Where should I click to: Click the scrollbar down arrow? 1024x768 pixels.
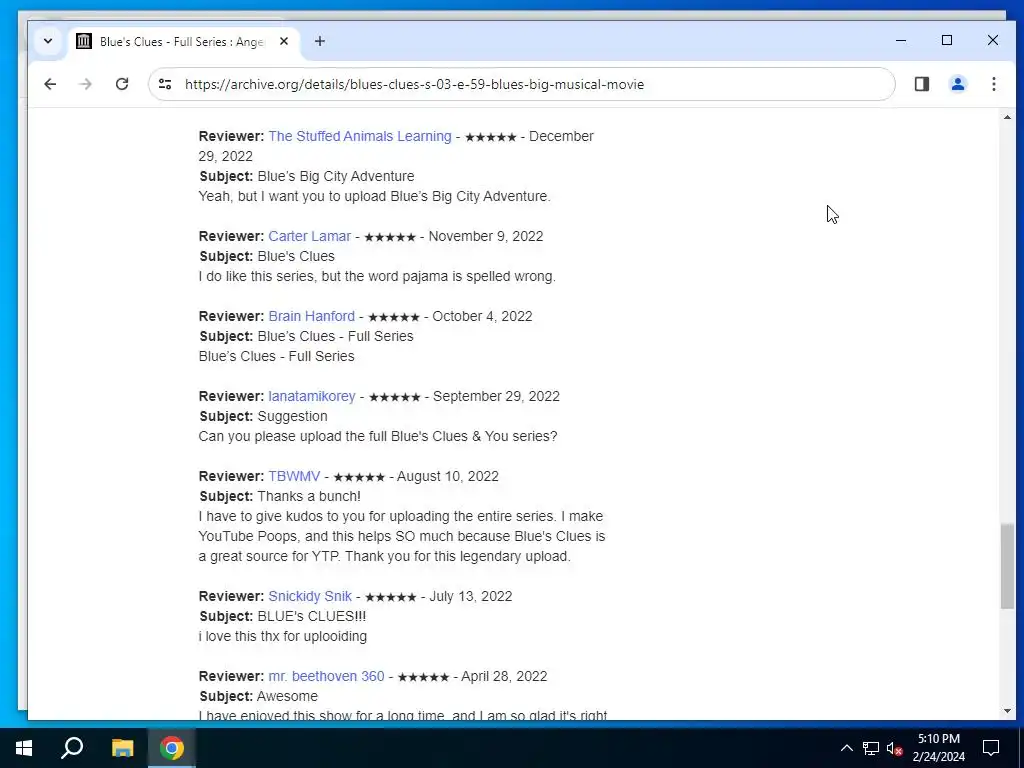(1007, 711)
